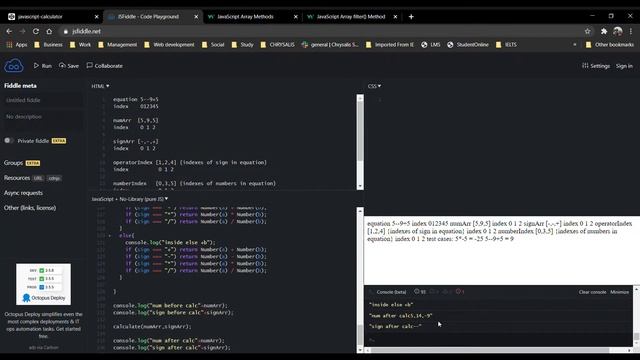Open the JavaScript No-Library dropdown
The height and width of the screenshot is (360, 640).
coord(130,199)
